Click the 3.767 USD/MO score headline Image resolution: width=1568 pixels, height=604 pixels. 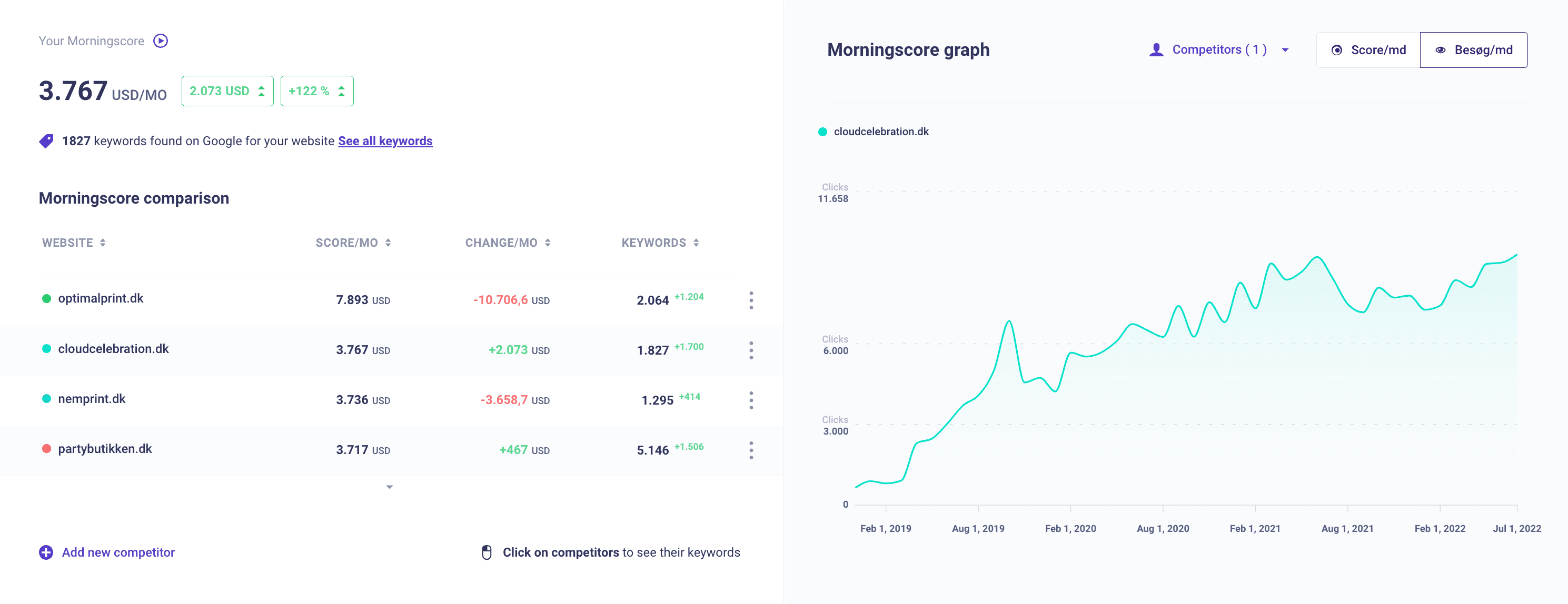point(103,91)
